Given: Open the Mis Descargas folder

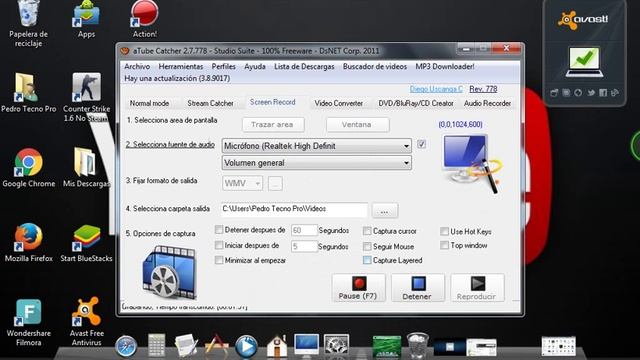Looking at the screenshot, I should [86, 168].
